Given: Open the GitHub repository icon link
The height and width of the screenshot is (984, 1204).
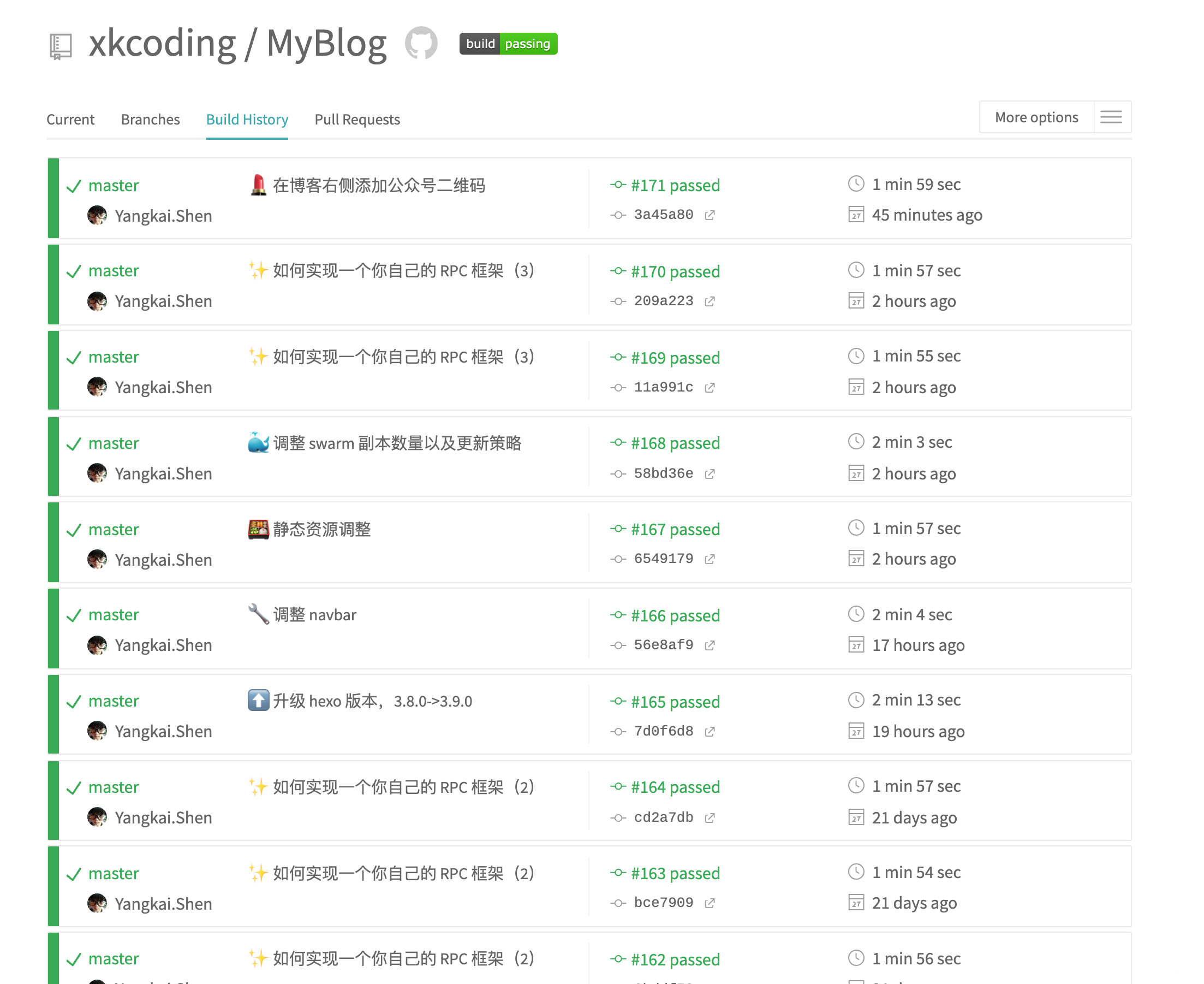Looking at the screenshot, I should (421, 43).
